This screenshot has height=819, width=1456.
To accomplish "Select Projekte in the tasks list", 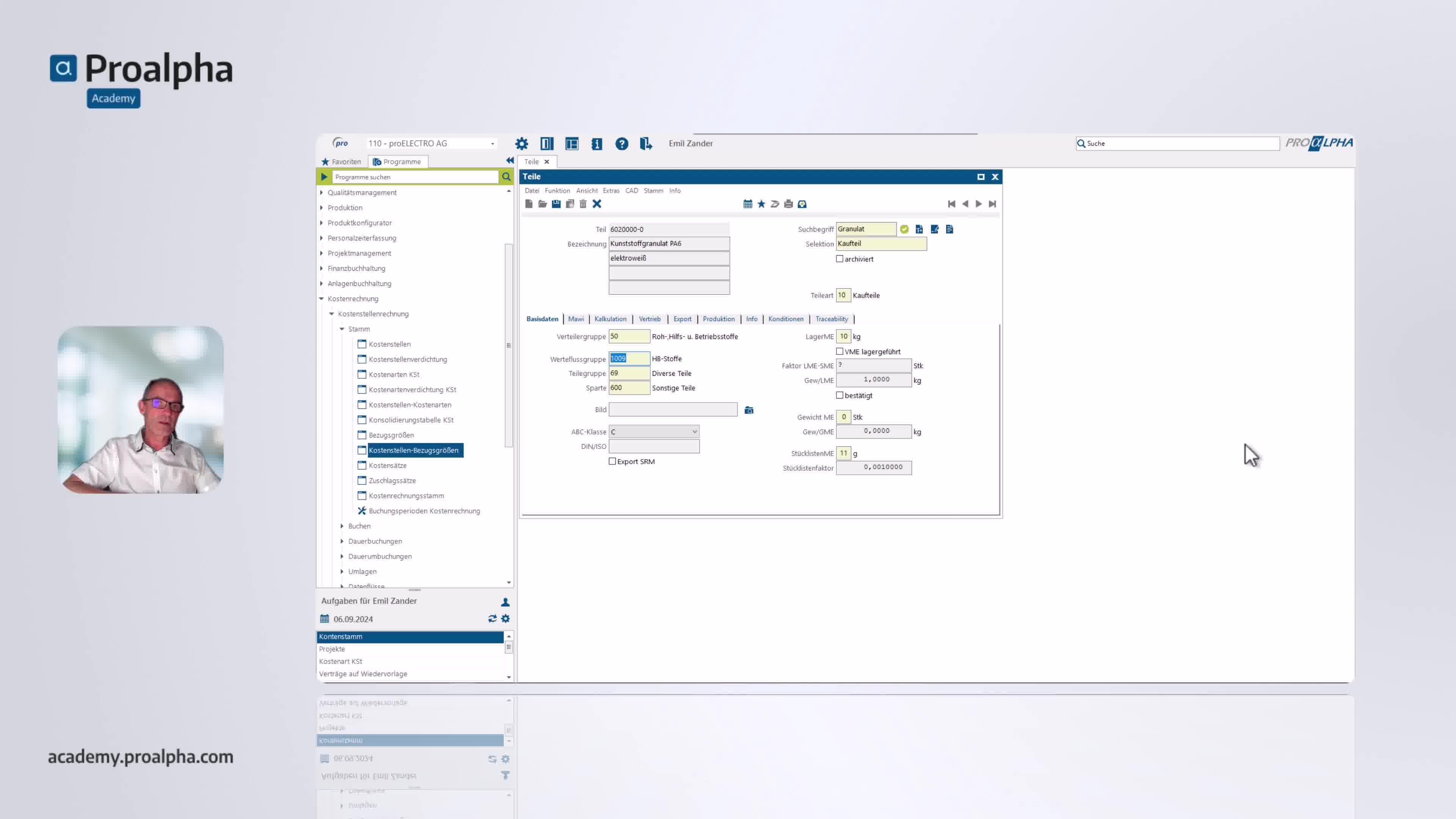I will (x=332, y=649).
